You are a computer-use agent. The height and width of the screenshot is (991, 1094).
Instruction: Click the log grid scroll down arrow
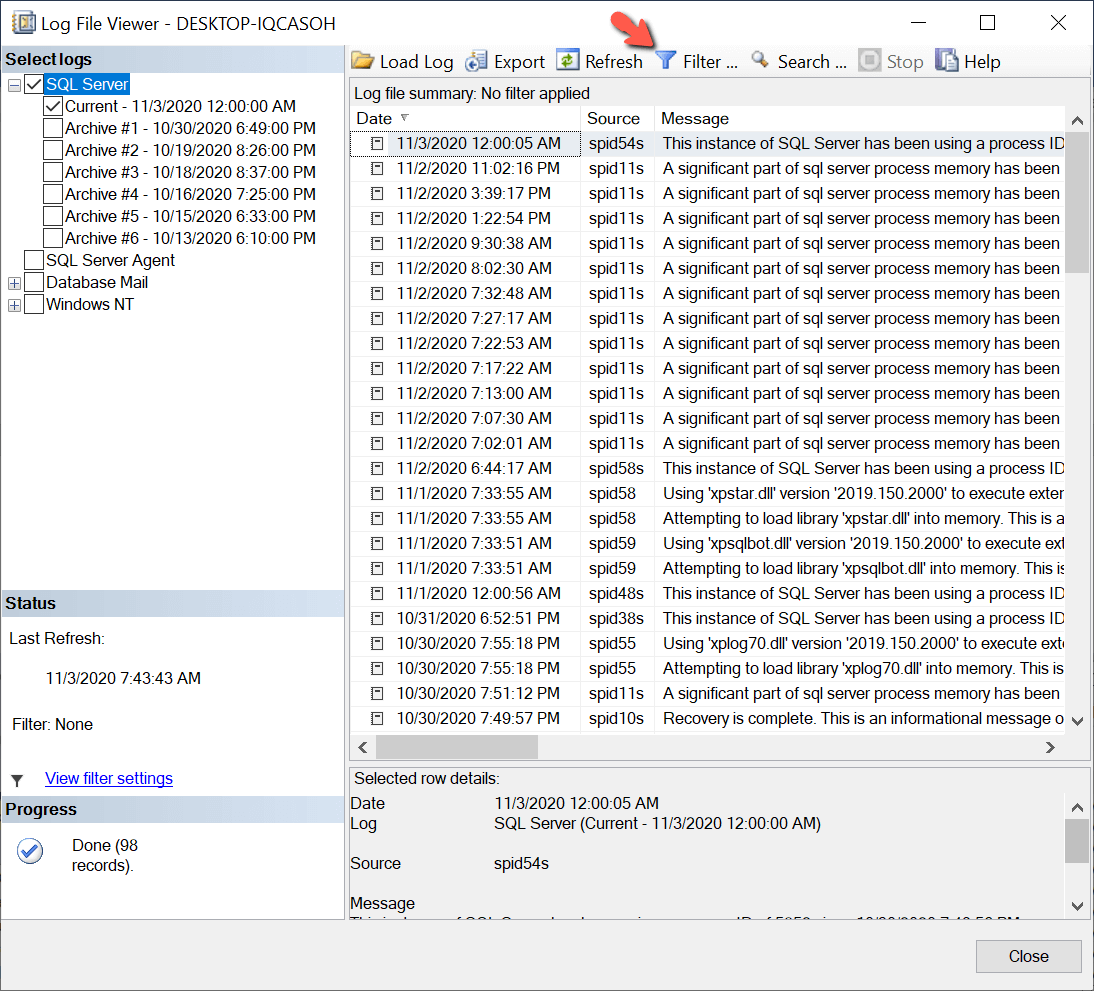tap(1077, 721)
